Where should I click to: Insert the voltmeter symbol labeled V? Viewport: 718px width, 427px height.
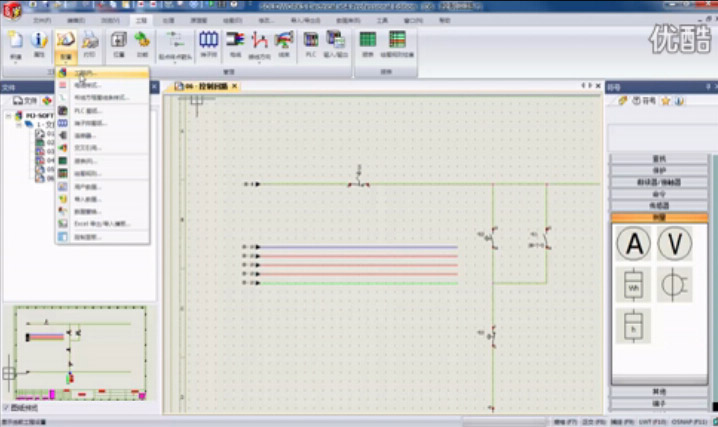coord(674,243)
